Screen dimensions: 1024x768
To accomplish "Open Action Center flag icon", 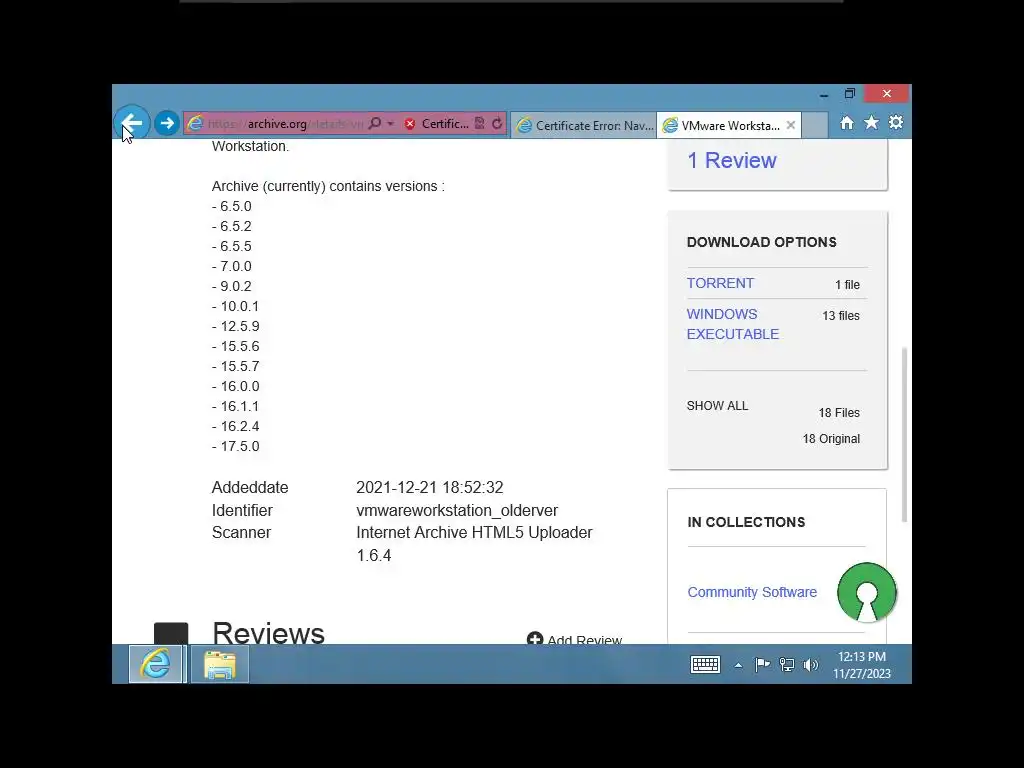I will tap(762, 665).
